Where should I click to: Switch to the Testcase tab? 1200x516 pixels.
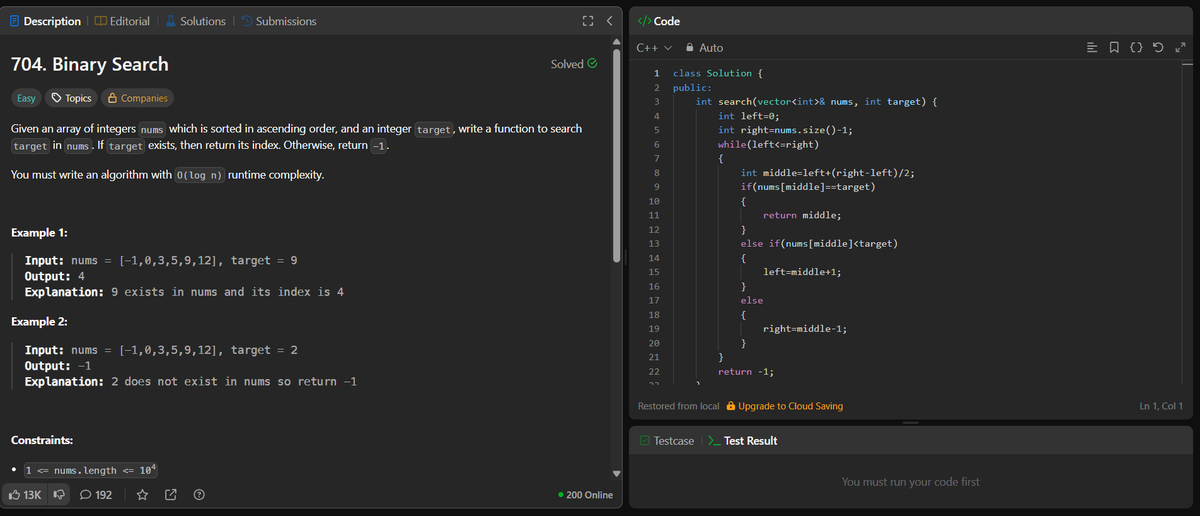tap(666, 441)
